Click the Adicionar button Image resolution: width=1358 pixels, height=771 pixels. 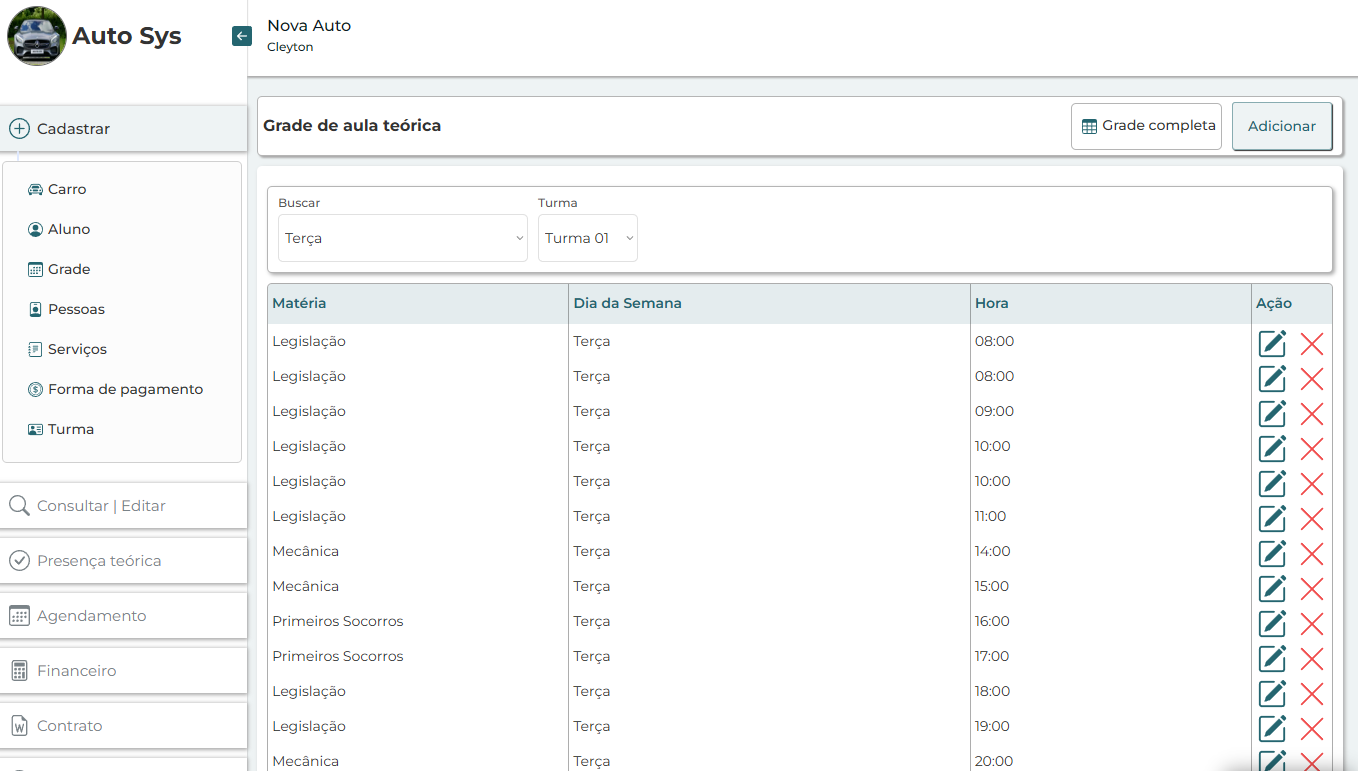(1281, 126)
